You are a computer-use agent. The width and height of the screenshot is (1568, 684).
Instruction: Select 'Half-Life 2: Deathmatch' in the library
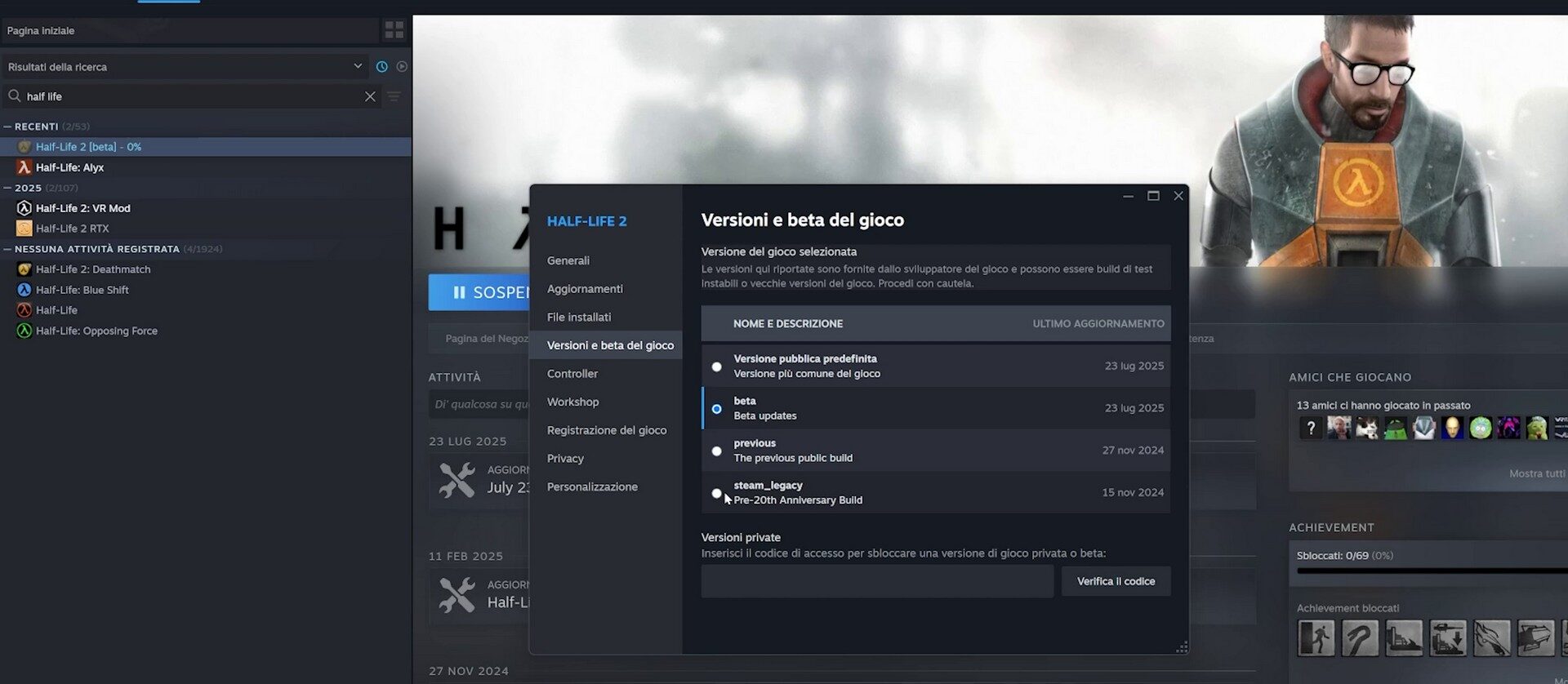[x=93, y=269]
